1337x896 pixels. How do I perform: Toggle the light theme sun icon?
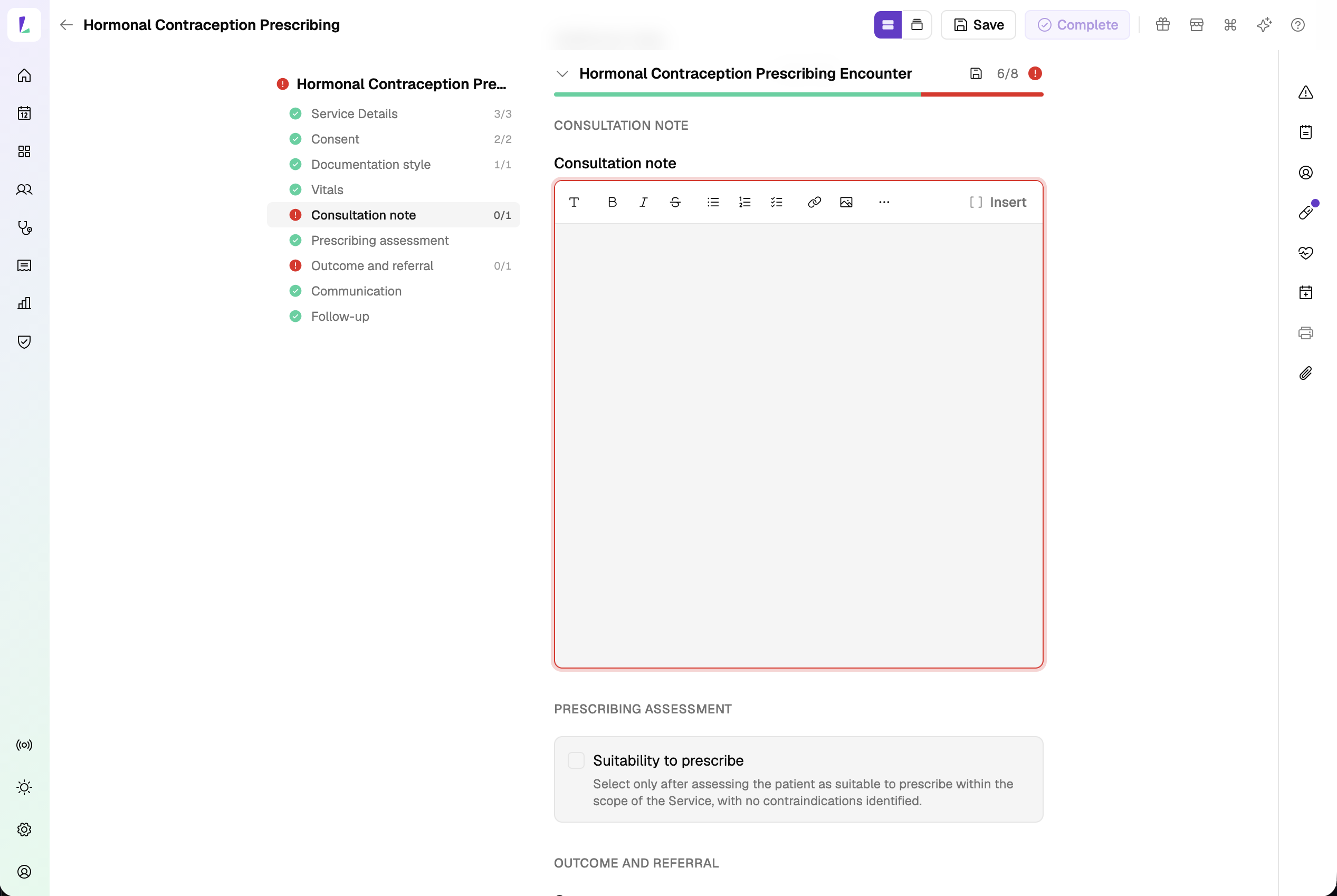24,787
